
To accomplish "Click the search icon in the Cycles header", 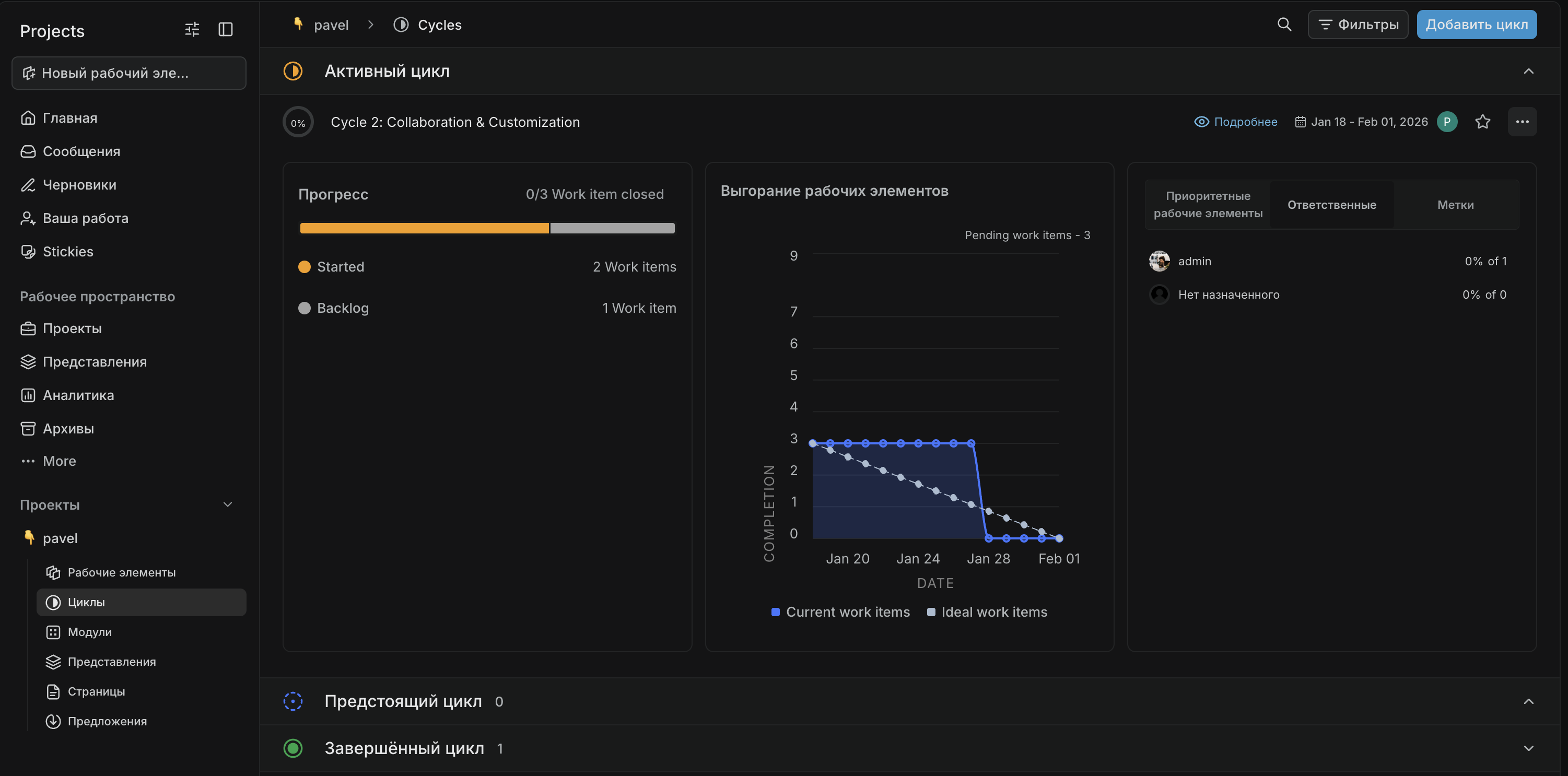I will (1284, 25).
